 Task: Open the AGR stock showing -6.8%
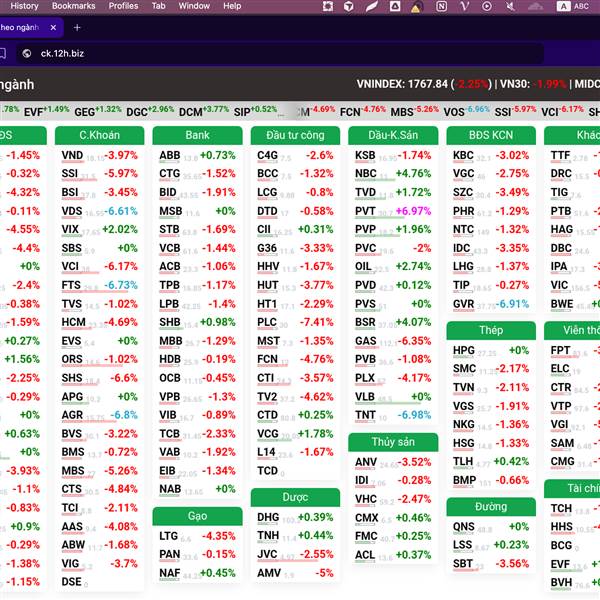click(x=99, y=415)
